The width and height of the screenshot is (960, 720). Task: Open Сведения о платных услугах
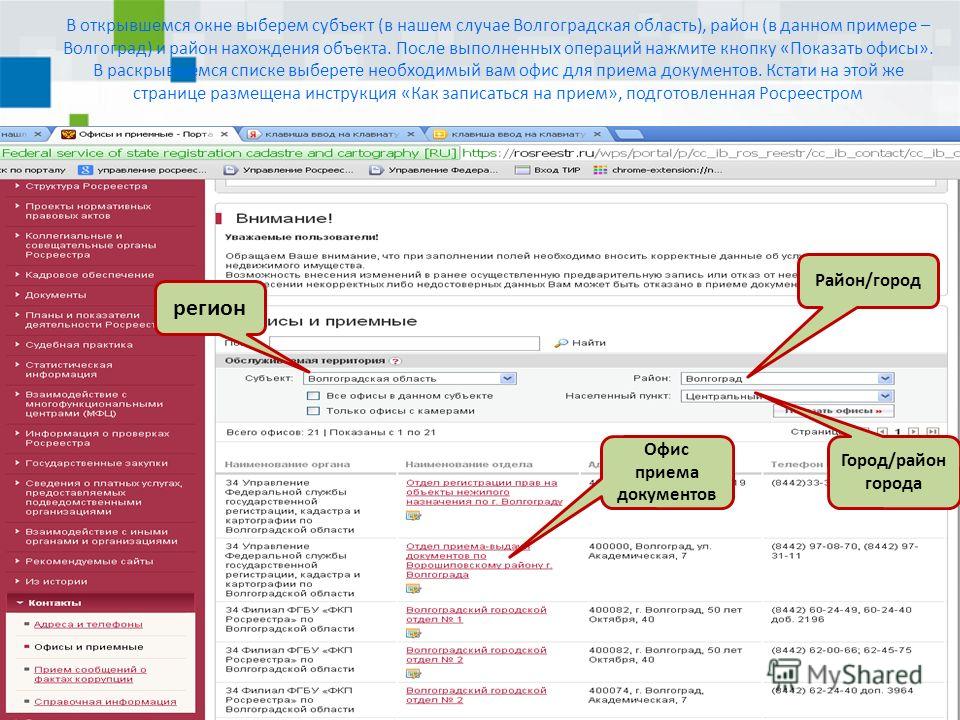click(x=103, y=497)
